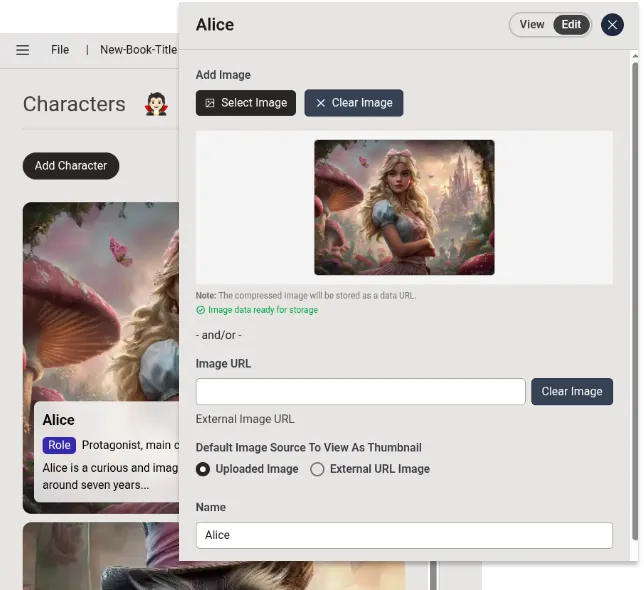Click the Alice image preview in the dialog
Image resolution: width=644 pixels, height=590 pixels.
coord(404,207)
